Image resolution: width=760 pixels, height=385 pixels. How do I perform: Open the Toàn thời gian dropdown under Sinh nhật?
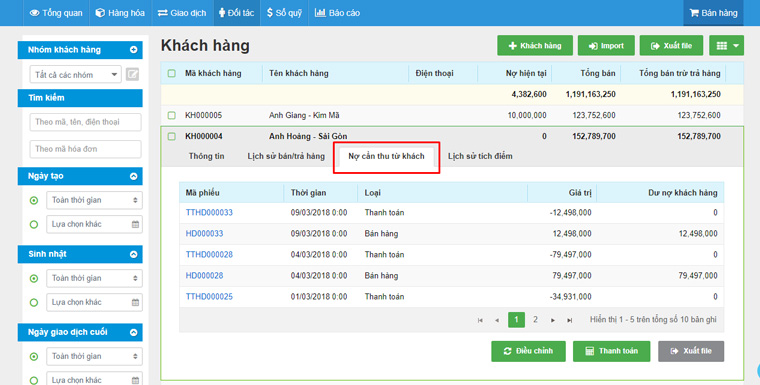(94, 278)
